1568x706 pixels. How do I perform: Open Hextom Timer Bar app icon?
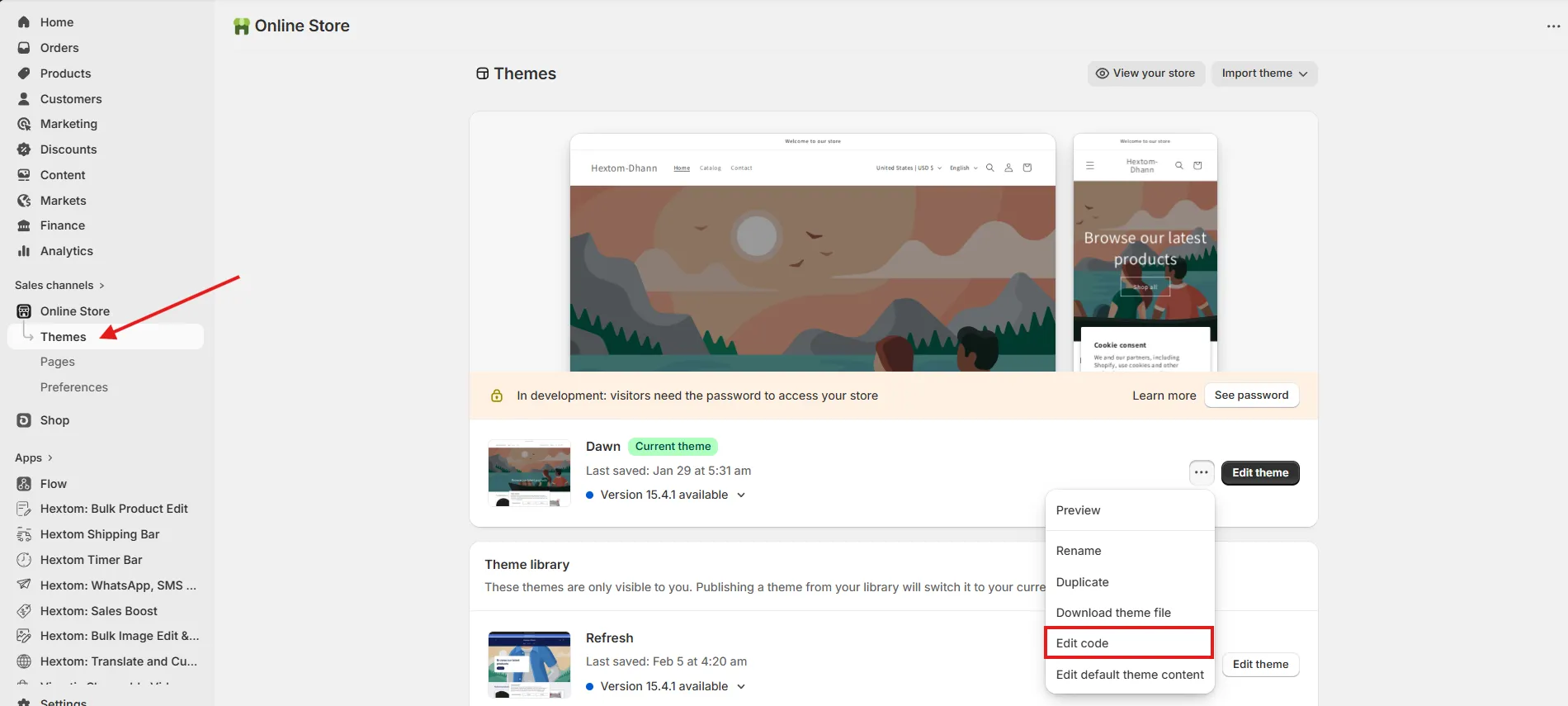point(24,560)
